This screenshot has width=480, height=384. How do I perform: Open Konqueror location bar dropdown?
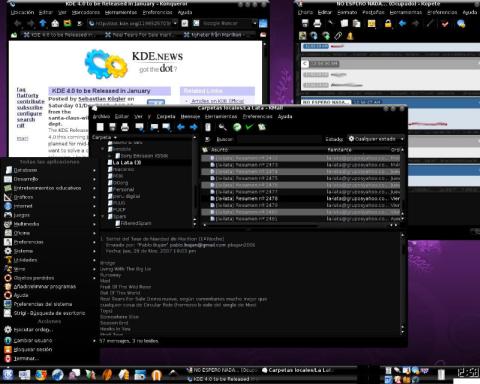[x=175, y=23]
